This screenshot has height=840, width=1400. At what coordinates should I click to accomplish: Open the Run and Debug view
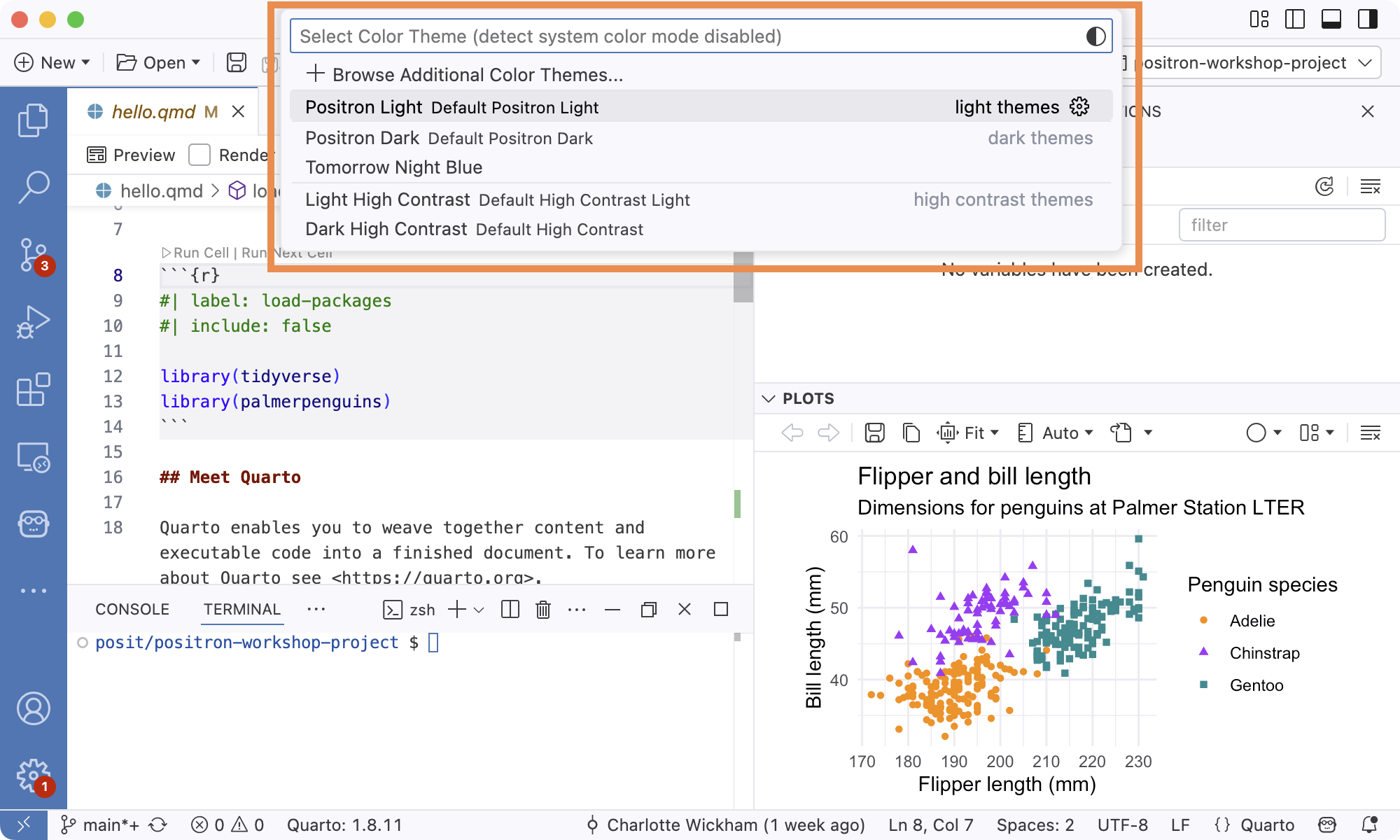33,323
